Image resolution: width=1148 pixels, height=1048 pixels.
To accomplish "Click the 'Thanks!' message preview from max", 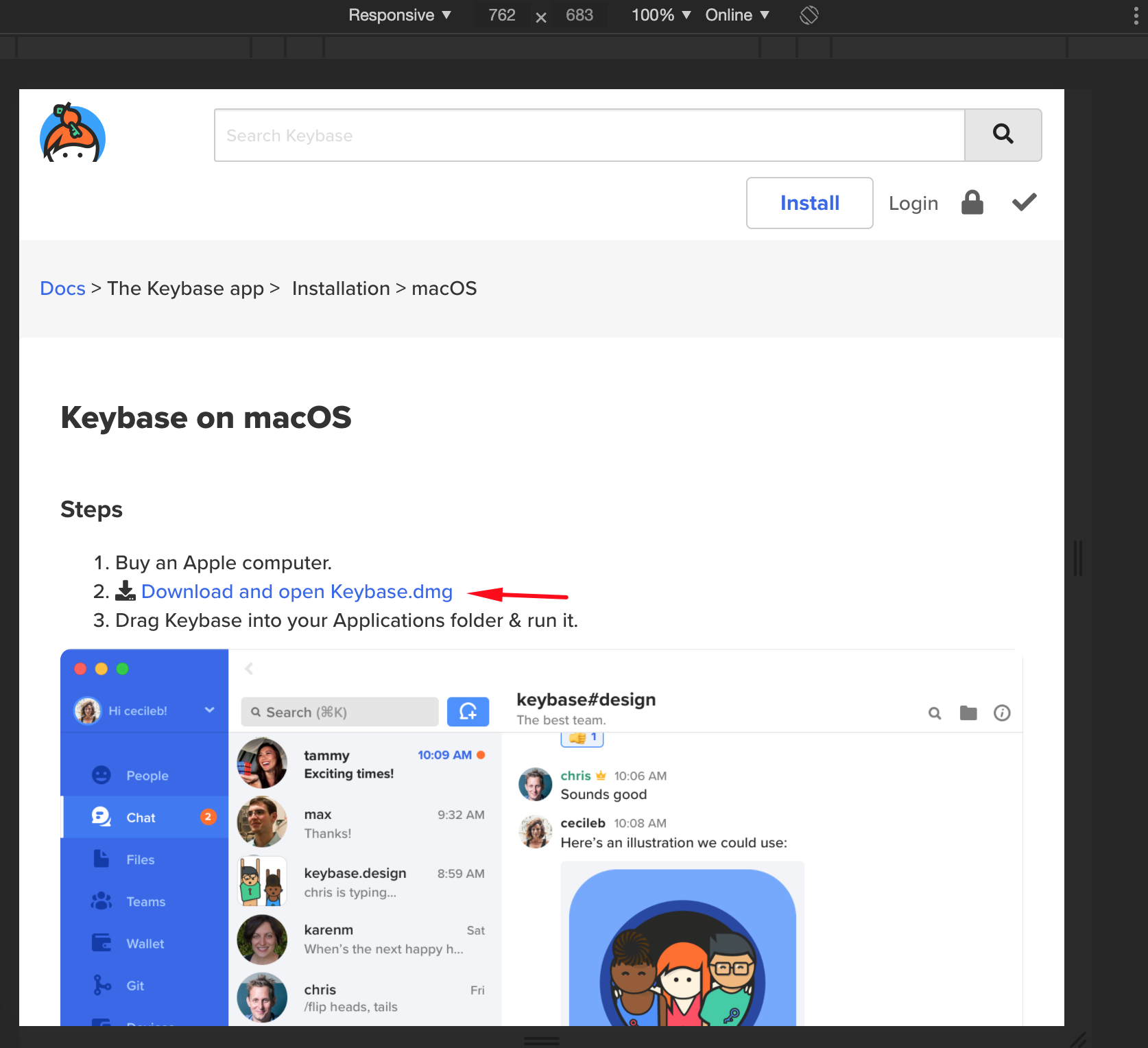I will pyautogui.click(x=328, y=833).
